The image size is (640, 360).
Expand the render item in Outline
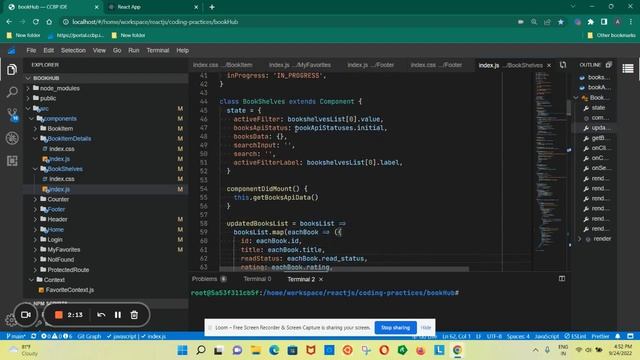579,239
